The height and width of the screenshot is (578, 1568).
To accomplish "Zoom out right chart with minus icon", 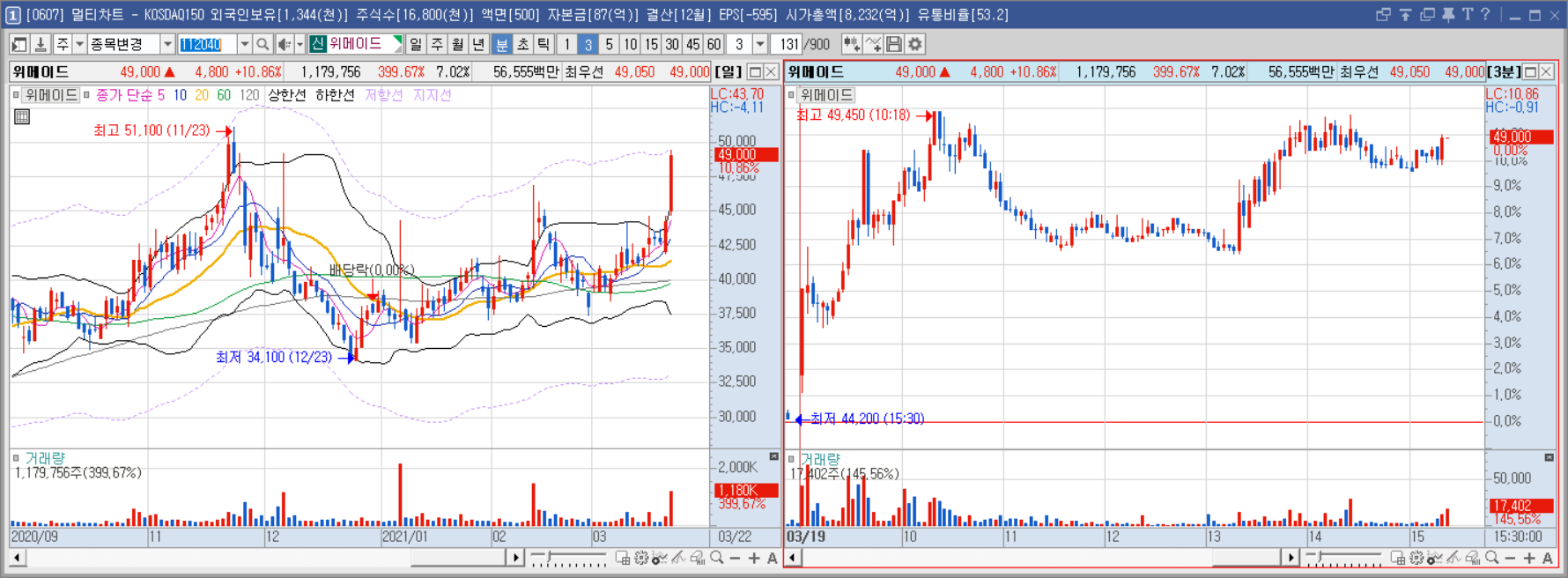I will [x=1510, y=558].
